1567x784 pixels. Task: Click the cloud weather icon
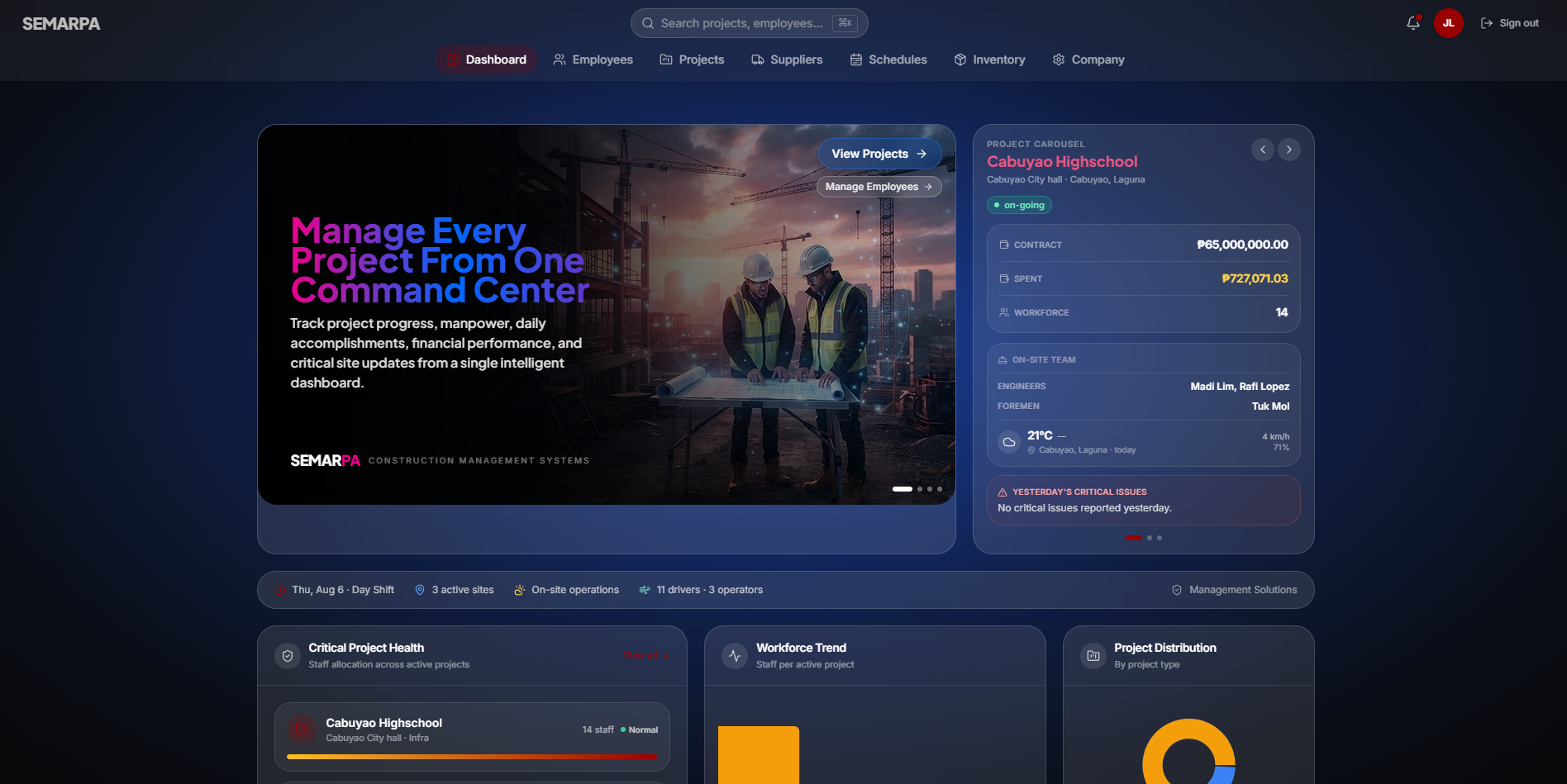[1009, 442]
